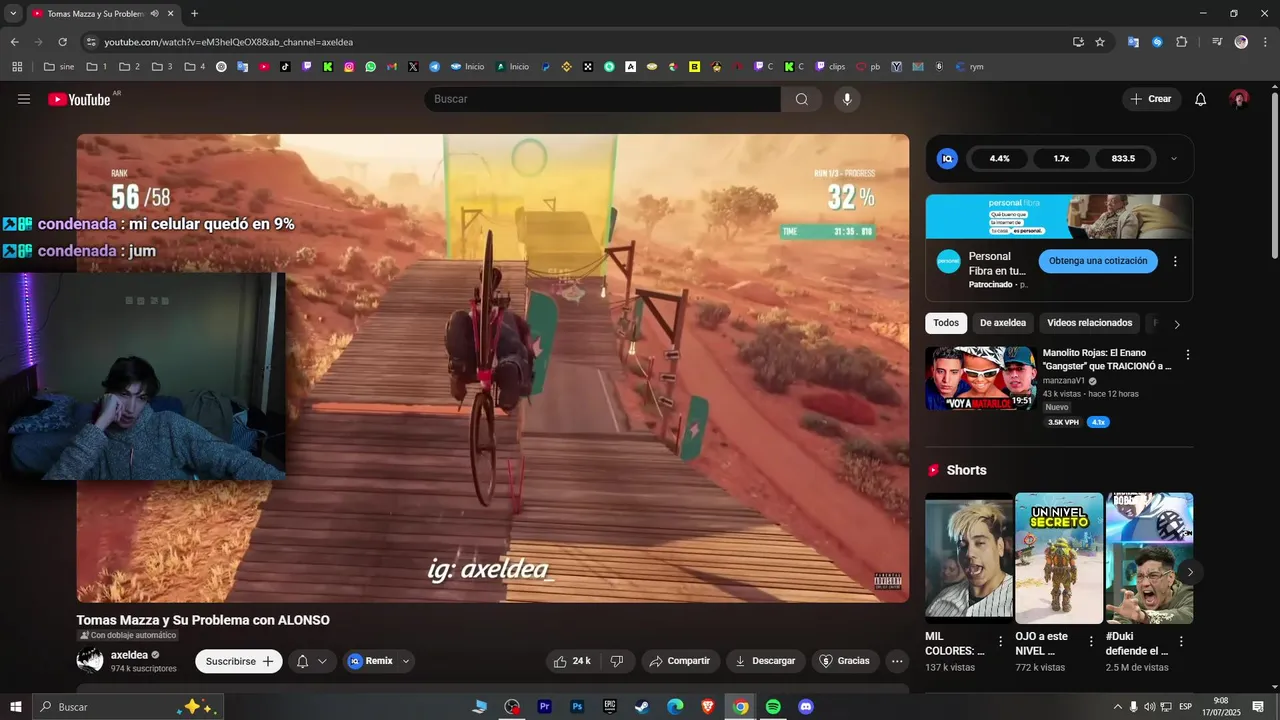
Task: Start voice search with the microphone
Action: [x=847, y=99]
